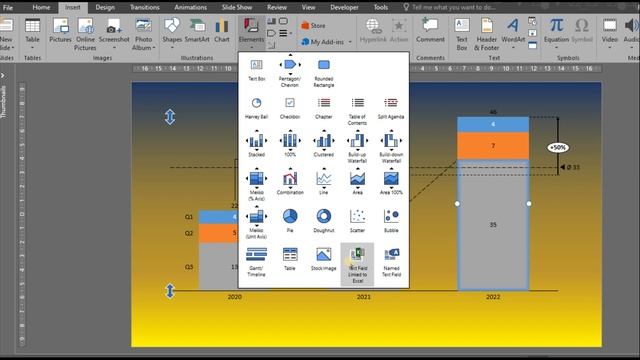Open the File tab
This screenshot has width=640, height=360.
7,7
